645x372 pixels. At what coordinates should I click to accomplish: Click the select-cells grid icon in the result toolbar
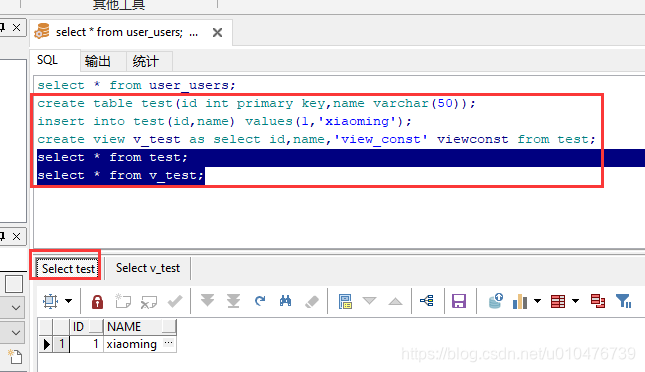51,301
